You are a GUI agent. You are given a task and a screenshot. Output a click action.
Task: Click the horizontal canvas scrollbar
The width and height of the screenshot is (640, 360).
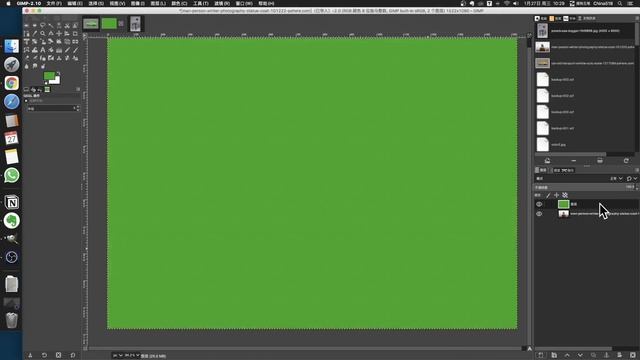(304, 348)
